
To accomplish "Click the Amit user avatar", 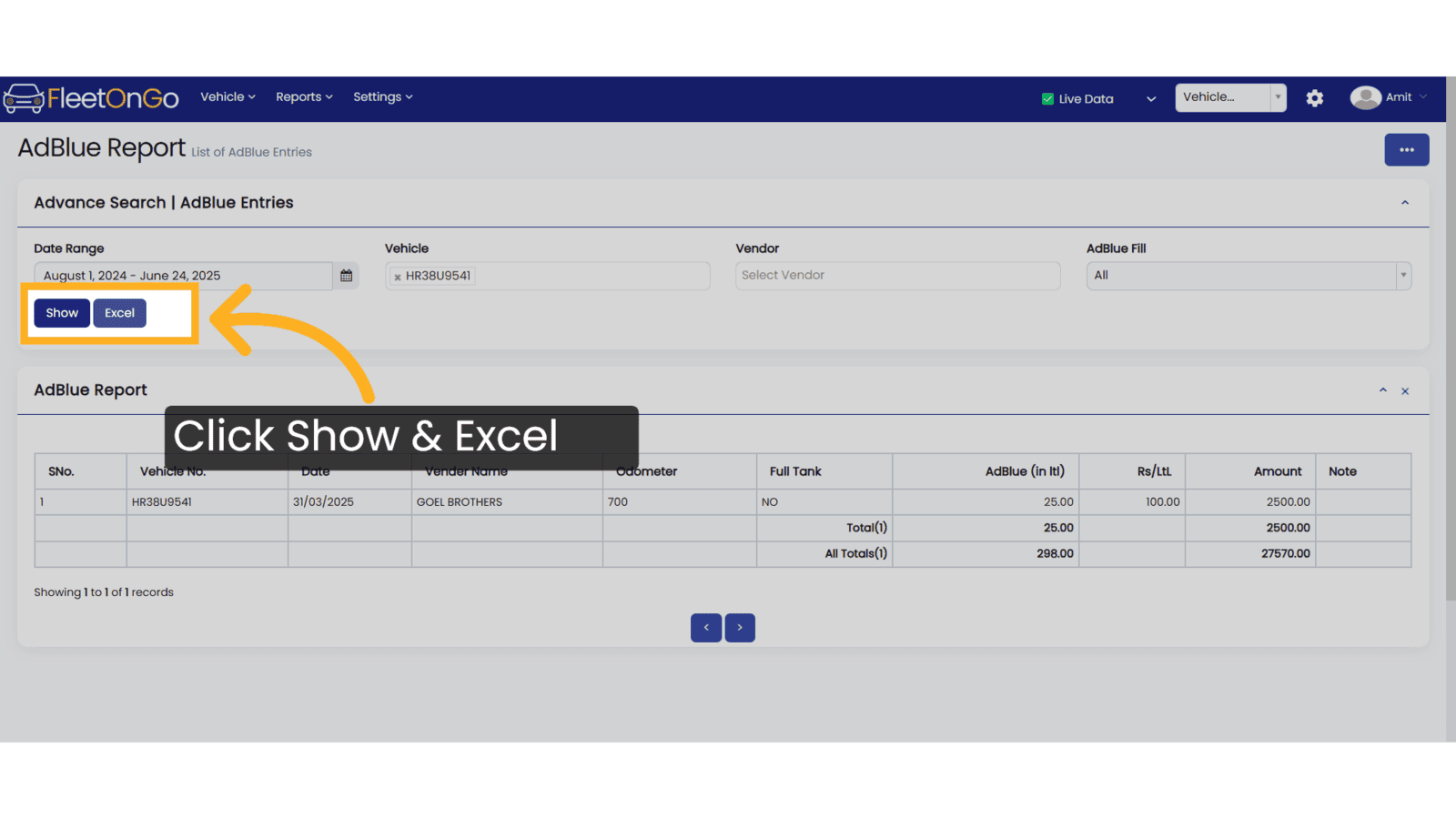I will pyautogui.click(x=1365, y=97).
